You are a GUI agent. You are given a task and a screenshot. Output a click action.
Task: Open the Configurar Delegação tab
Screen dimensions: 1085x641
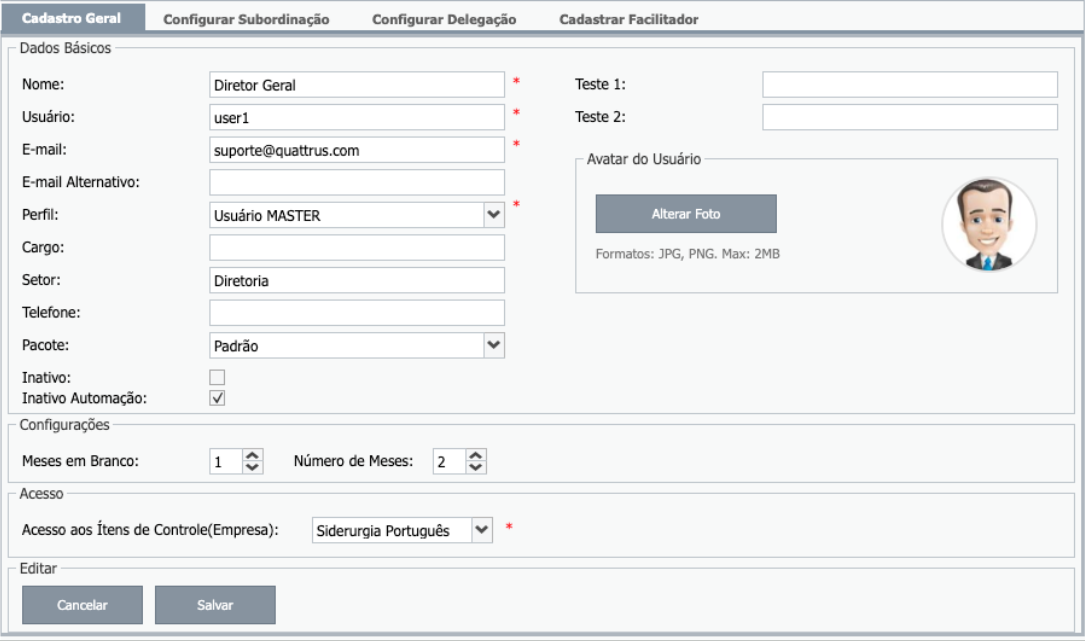(x=444, y=19)
